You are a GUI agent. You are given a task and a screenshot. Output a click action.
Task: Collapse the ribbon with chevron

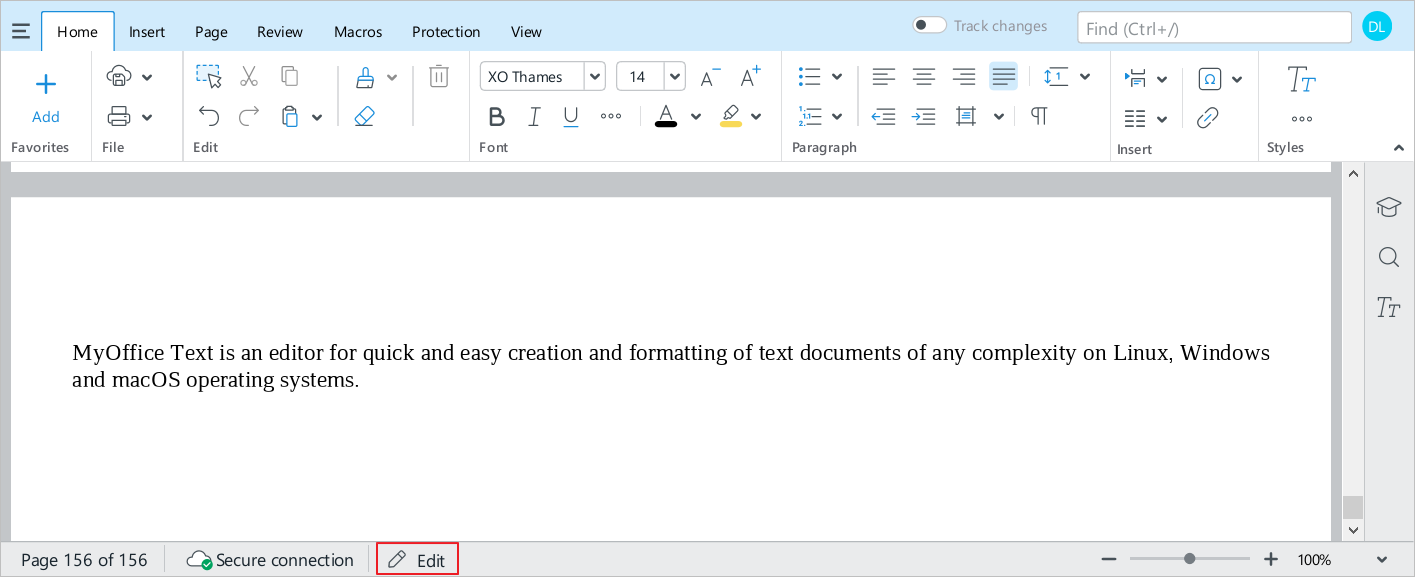tap(1399, 148)
